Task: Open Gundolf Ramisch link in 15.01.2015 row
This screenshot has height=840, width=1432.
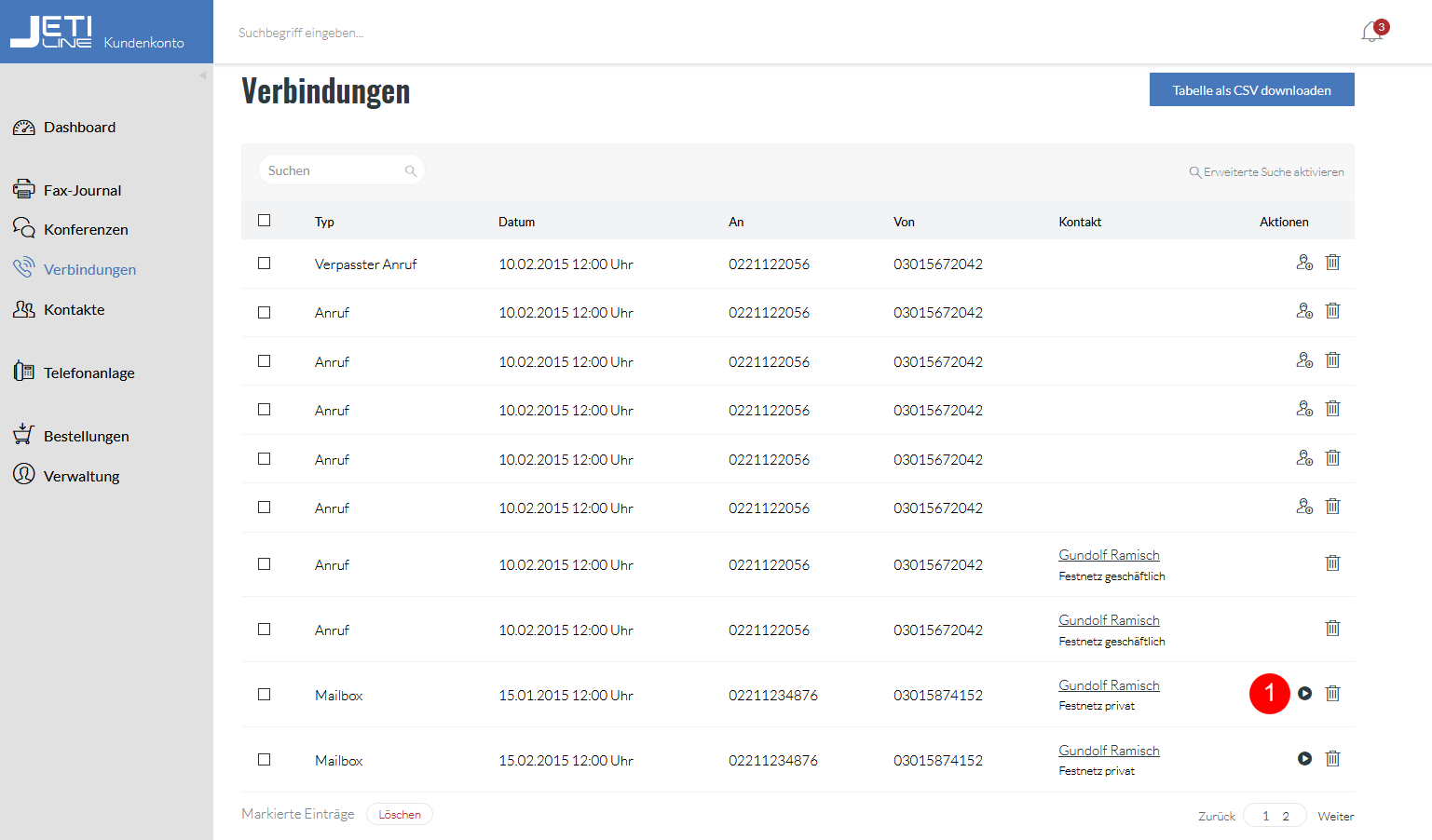Action: click(x=1109, y=685)
